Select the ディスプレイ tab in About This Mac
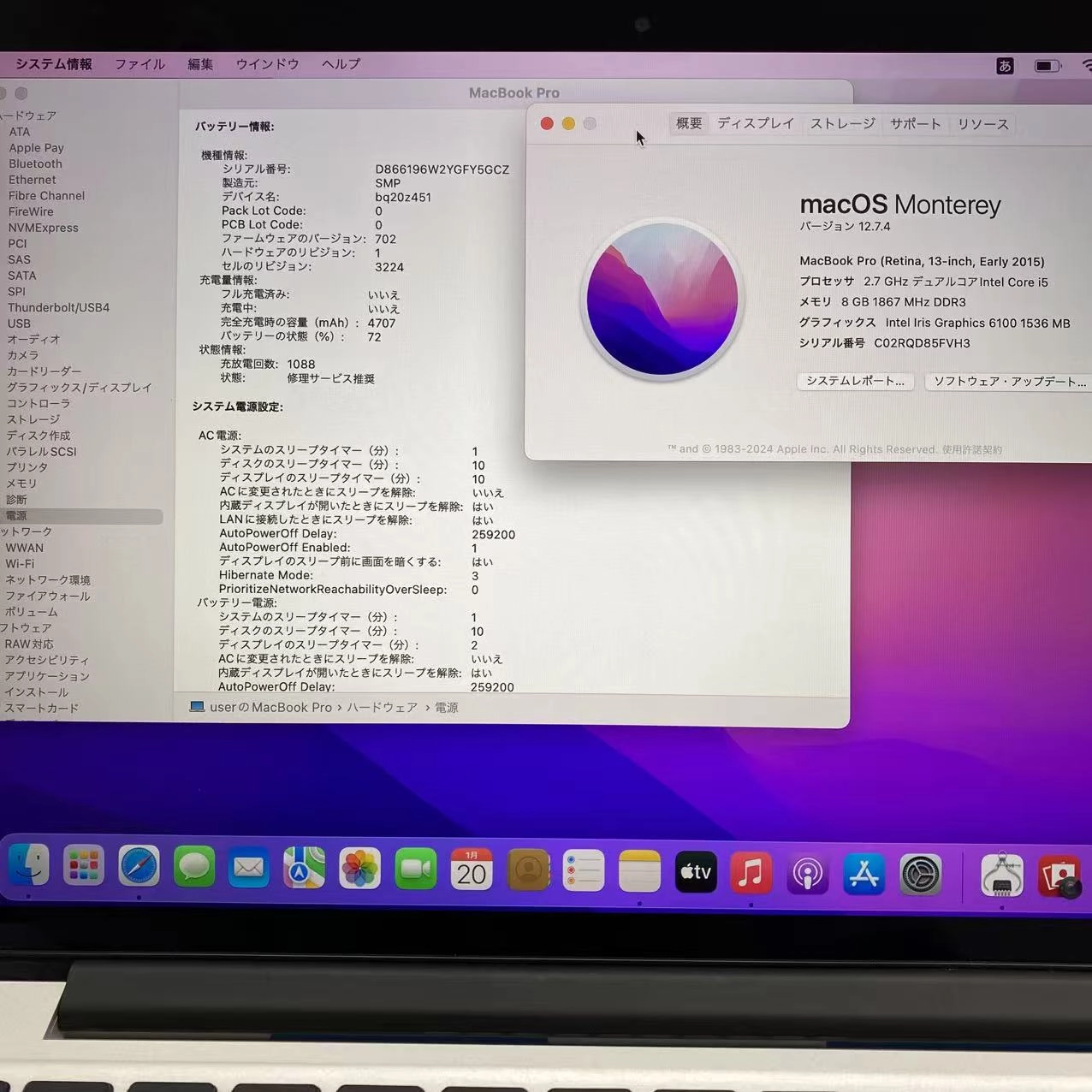Screen dimensions: 1092x1092 pos(755,123)
